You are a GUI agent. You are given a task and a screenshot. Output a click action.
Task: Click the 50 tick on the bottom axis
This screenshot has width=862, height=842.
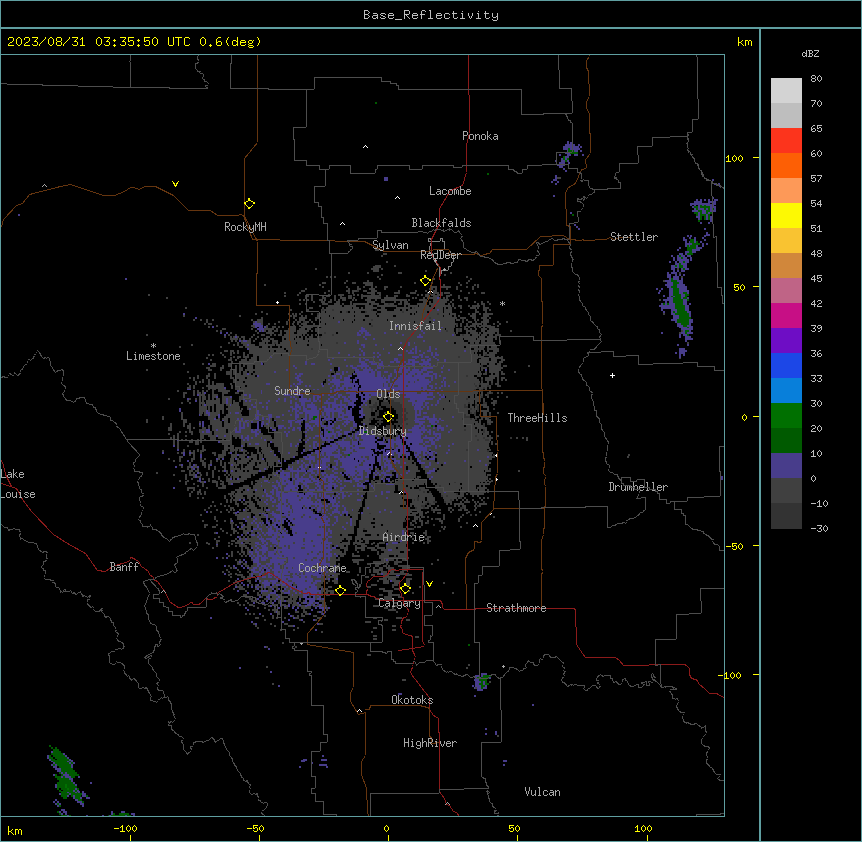click(514, 828)
